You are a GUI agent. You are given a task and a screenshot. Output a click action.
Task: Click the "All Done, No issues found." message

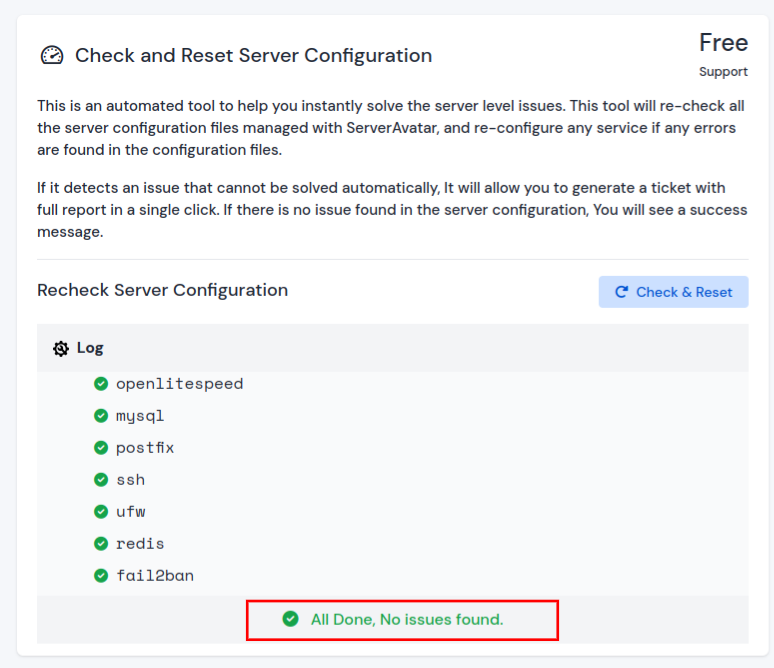406,620
